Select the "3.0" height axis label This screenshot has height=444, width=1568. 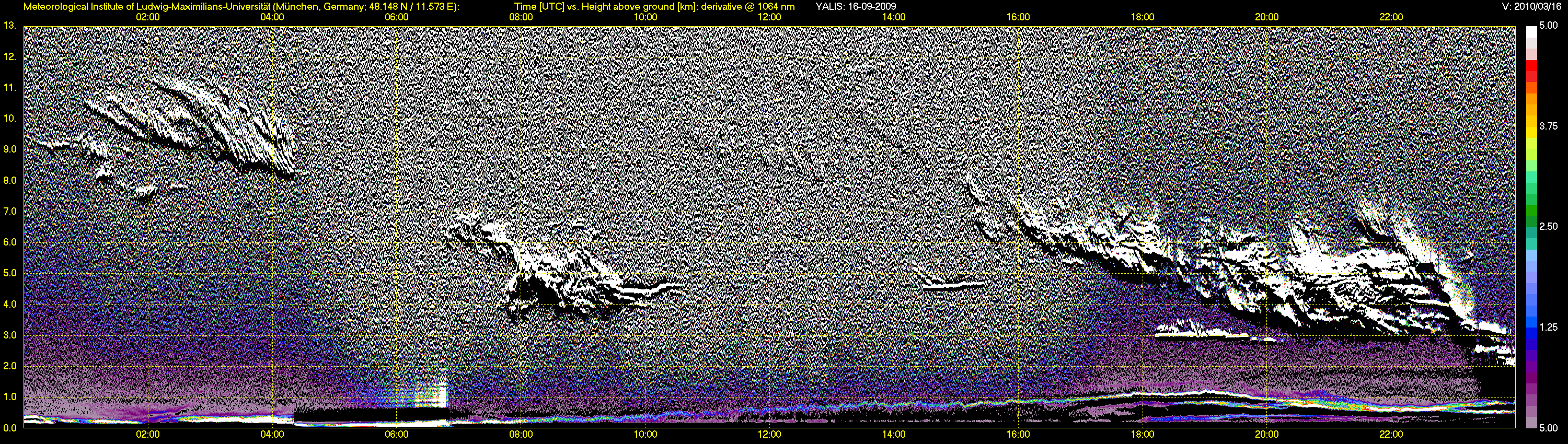(x=10, y=335)
